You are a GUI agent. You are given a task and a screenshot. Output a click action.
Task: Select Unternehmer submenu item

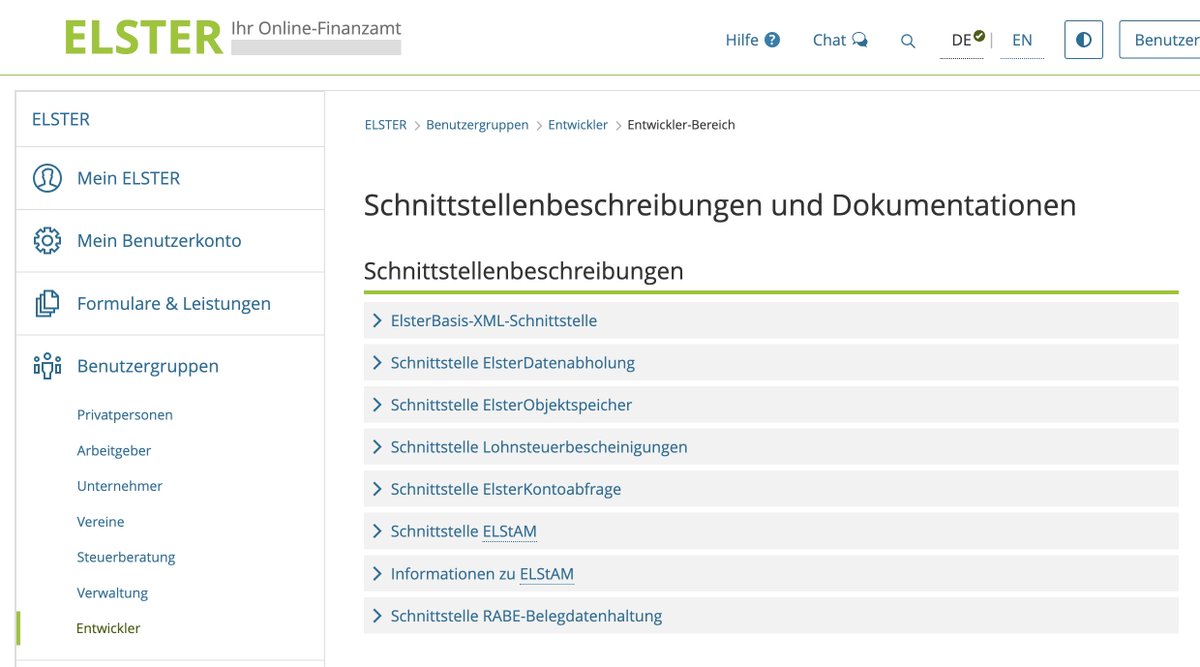(x=120, y=486)
